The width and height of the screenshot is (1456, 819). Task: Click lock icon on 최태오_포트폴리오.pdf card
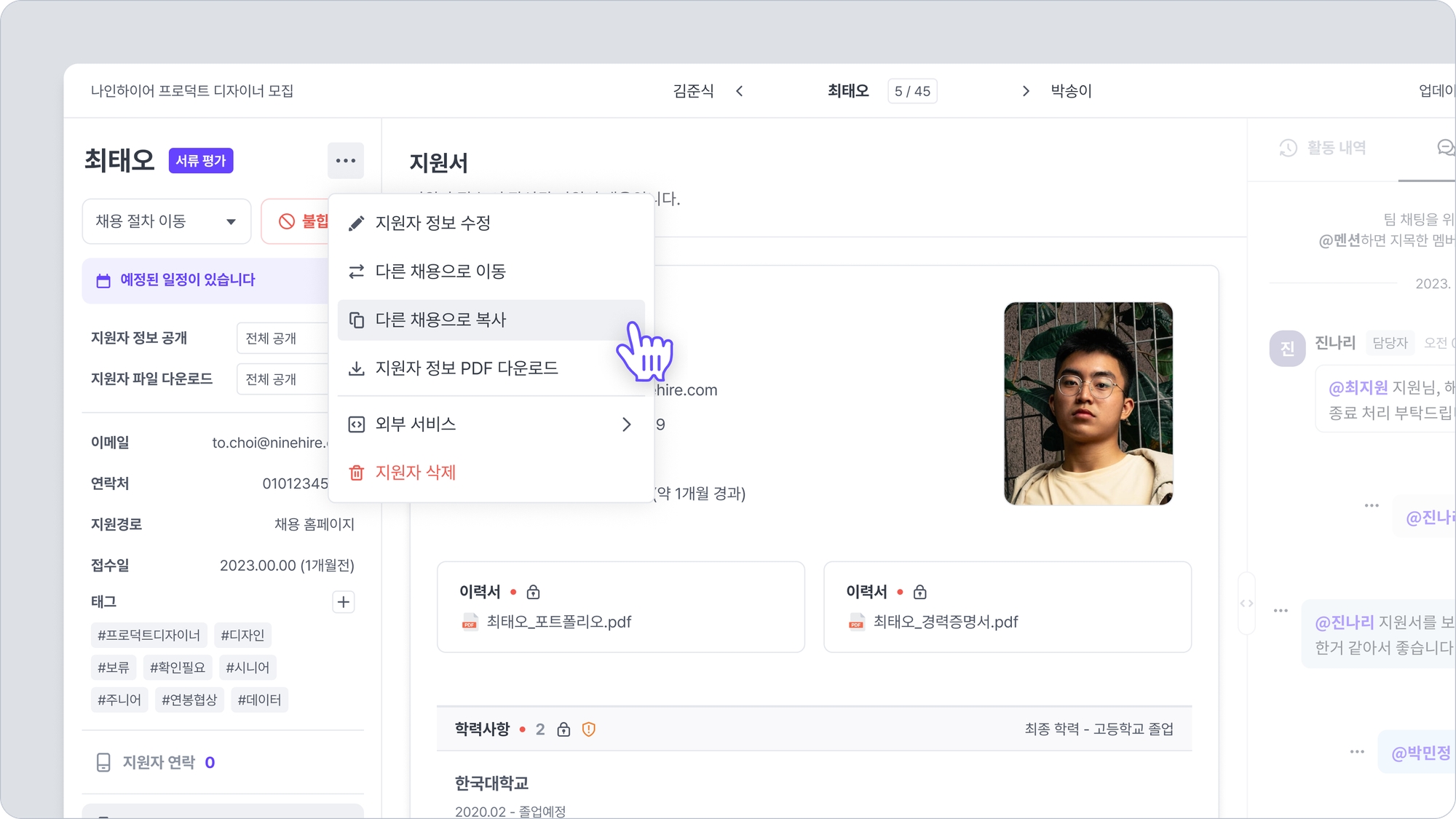[x=534, y=592]
